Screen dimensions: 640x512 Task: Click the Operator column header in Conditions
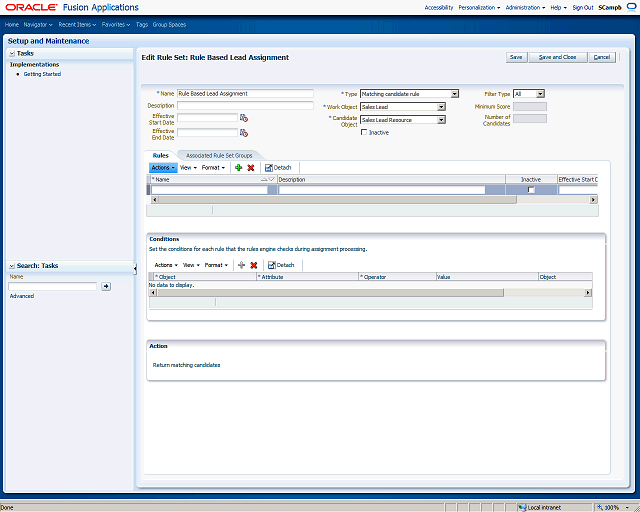click(398, 277)
